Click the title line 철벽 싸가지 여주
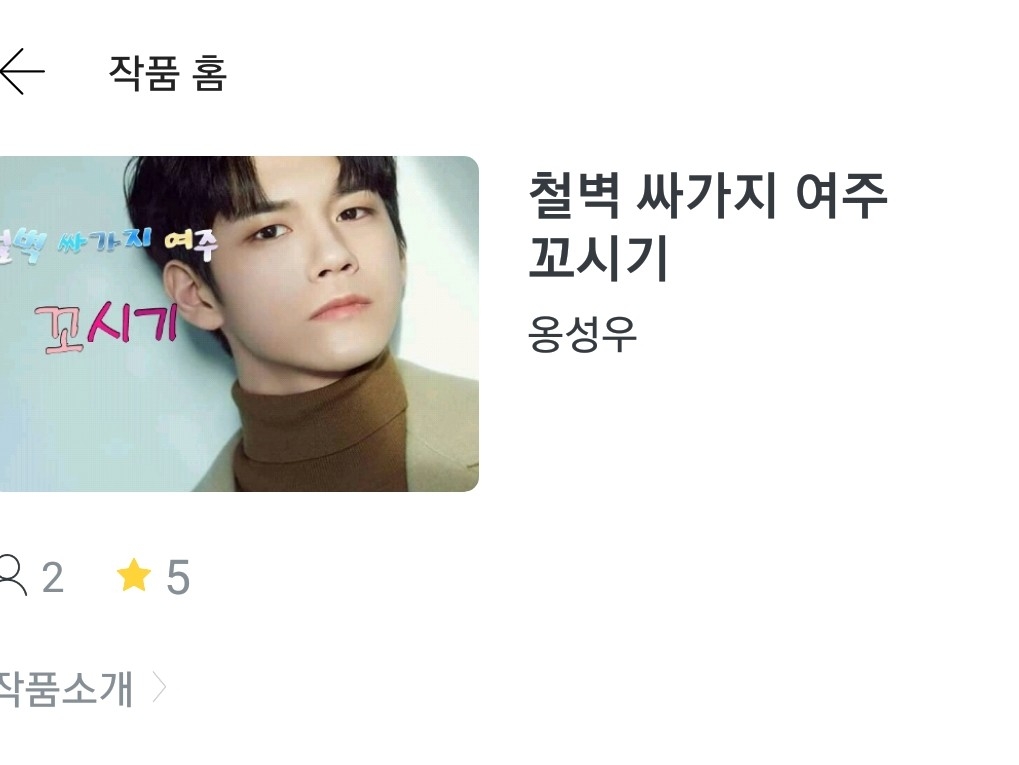This screenshot has width=1019, height=765. tap(708, 195)
